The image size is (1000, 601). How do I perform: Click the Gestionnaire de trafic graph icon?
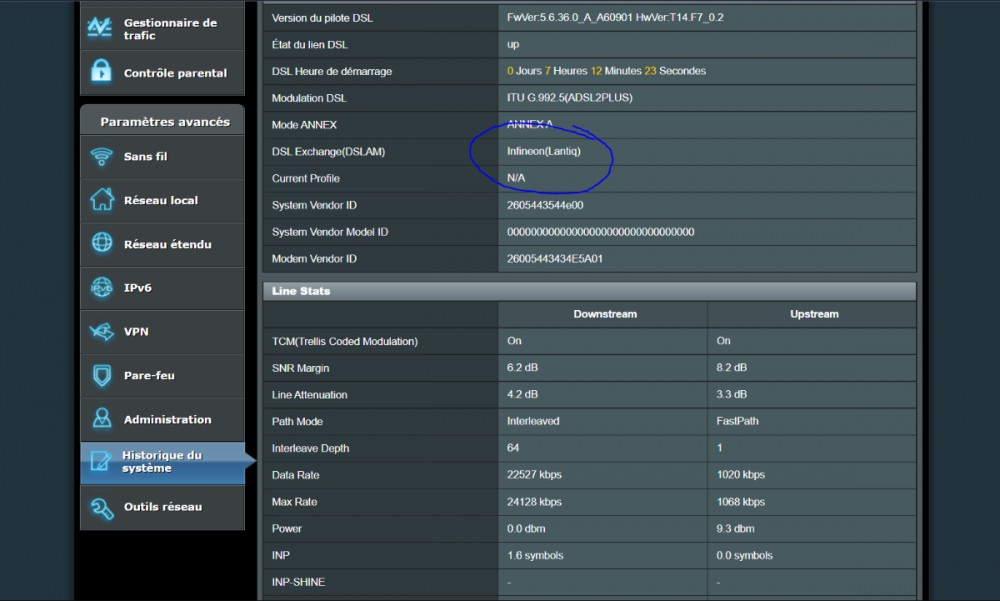tap(100, 28)
